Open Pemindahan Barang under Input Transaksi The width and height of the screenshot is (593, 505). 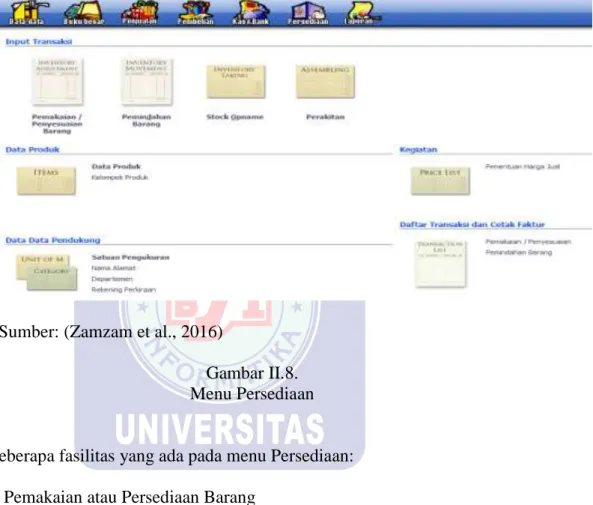point(146,120)
